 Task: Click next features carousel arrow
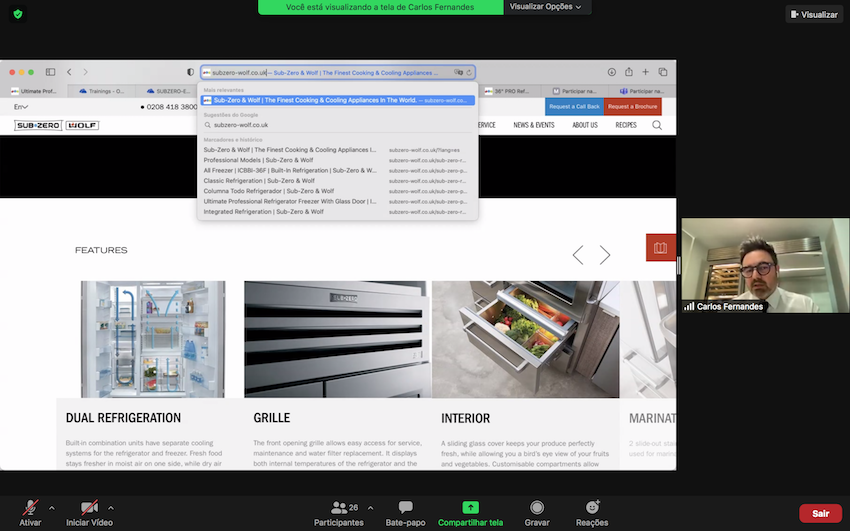[x=605, y=255]
